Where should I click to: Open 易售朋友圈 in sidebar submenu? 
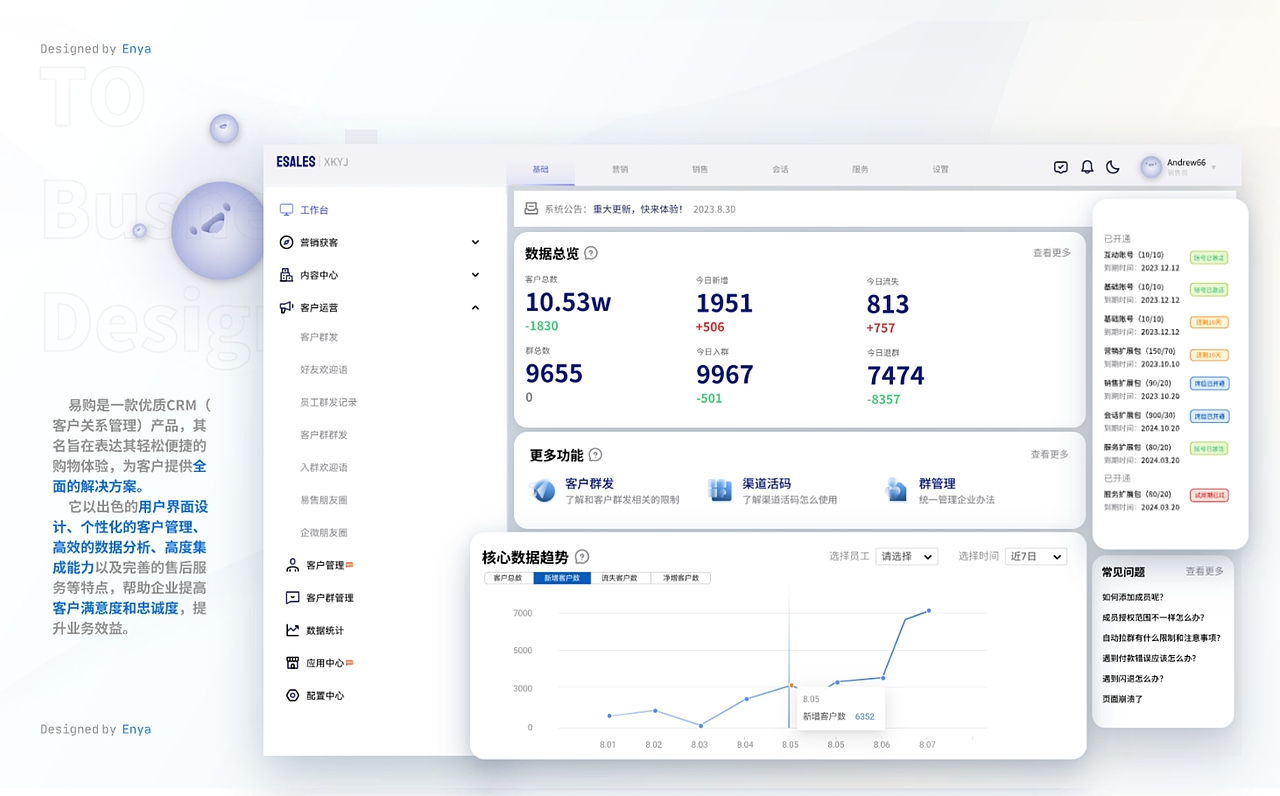[x=324, y=500]
